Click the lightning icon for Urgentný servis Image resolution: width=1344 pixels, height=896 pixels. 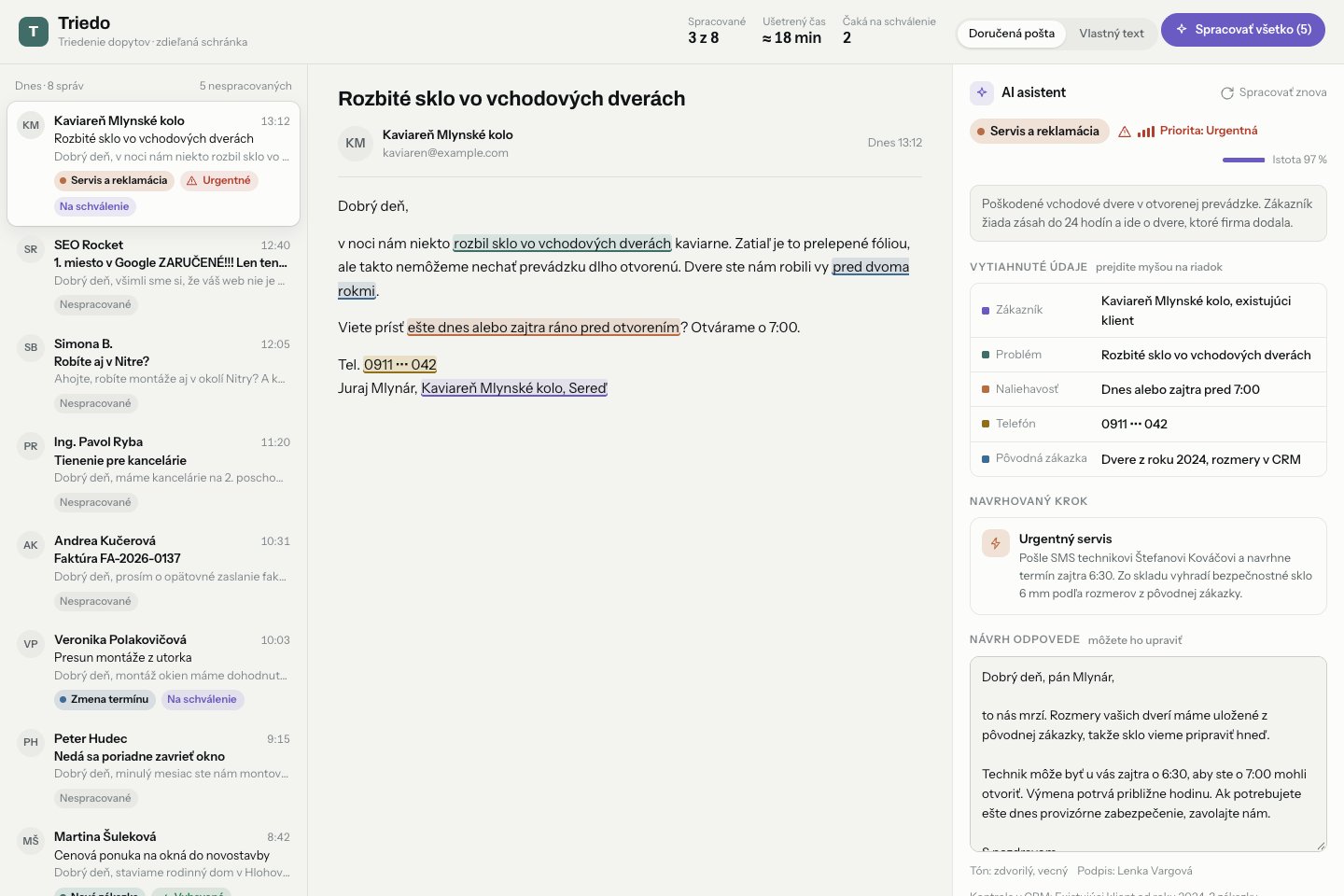996,543
